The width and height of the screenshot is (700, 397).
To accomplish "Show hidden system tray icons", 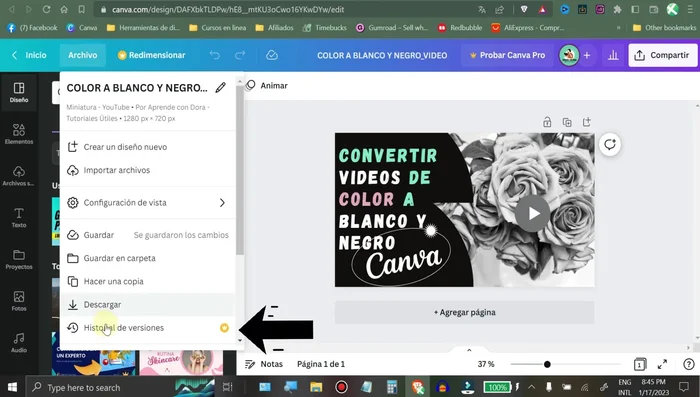I will (x=531, y=387).
